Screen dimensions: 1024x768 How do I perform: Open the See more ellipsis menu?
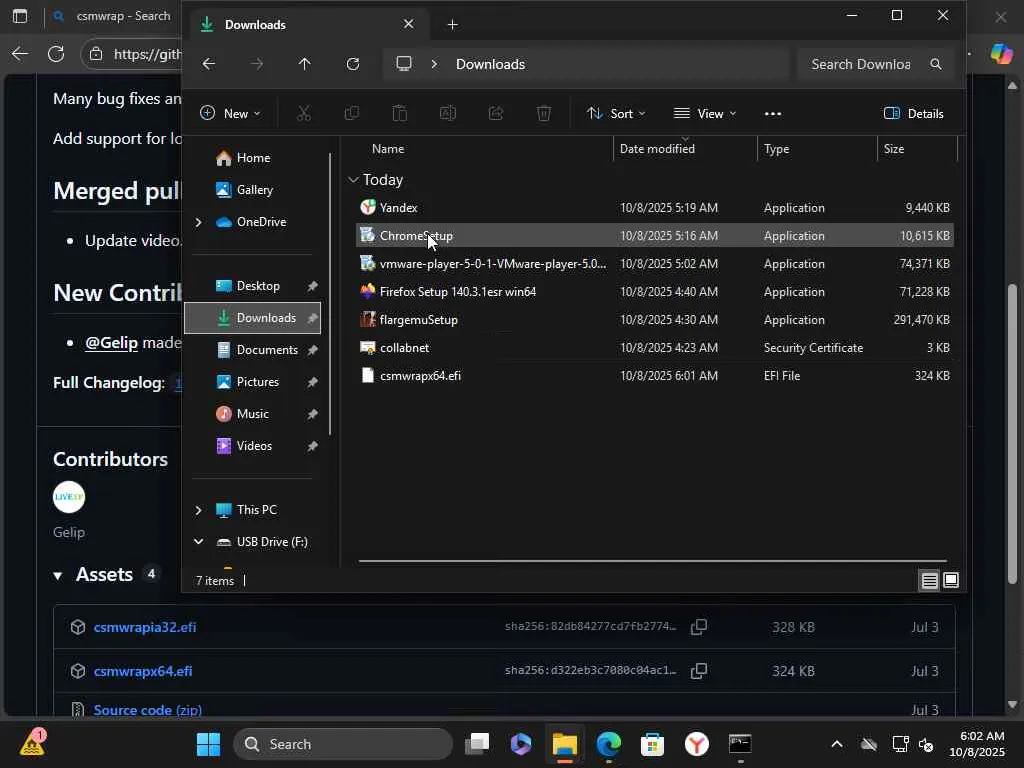pos(773,114)
